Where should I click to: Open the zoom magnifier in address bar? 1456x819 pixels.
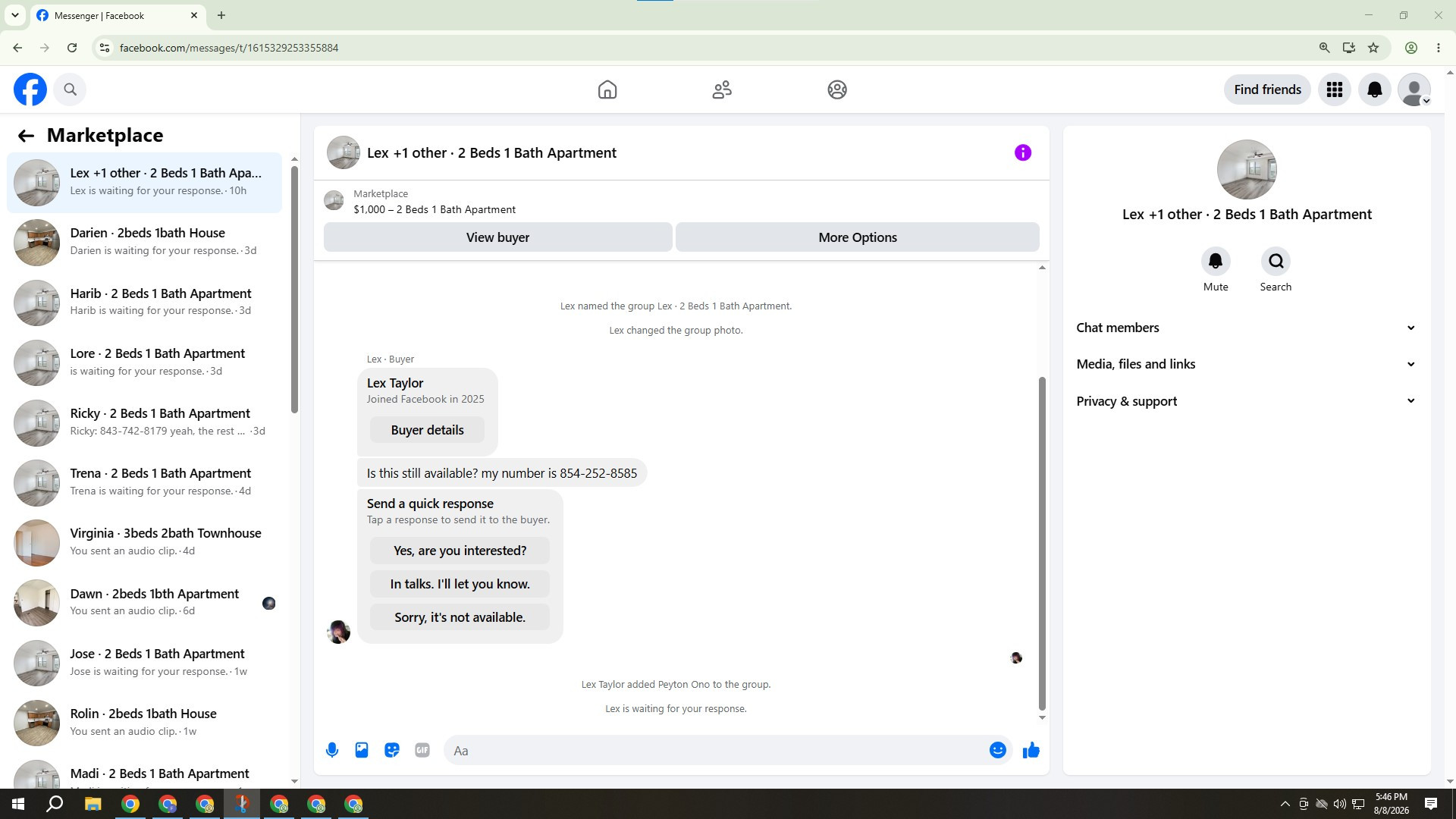click(x=1325, y=48)
